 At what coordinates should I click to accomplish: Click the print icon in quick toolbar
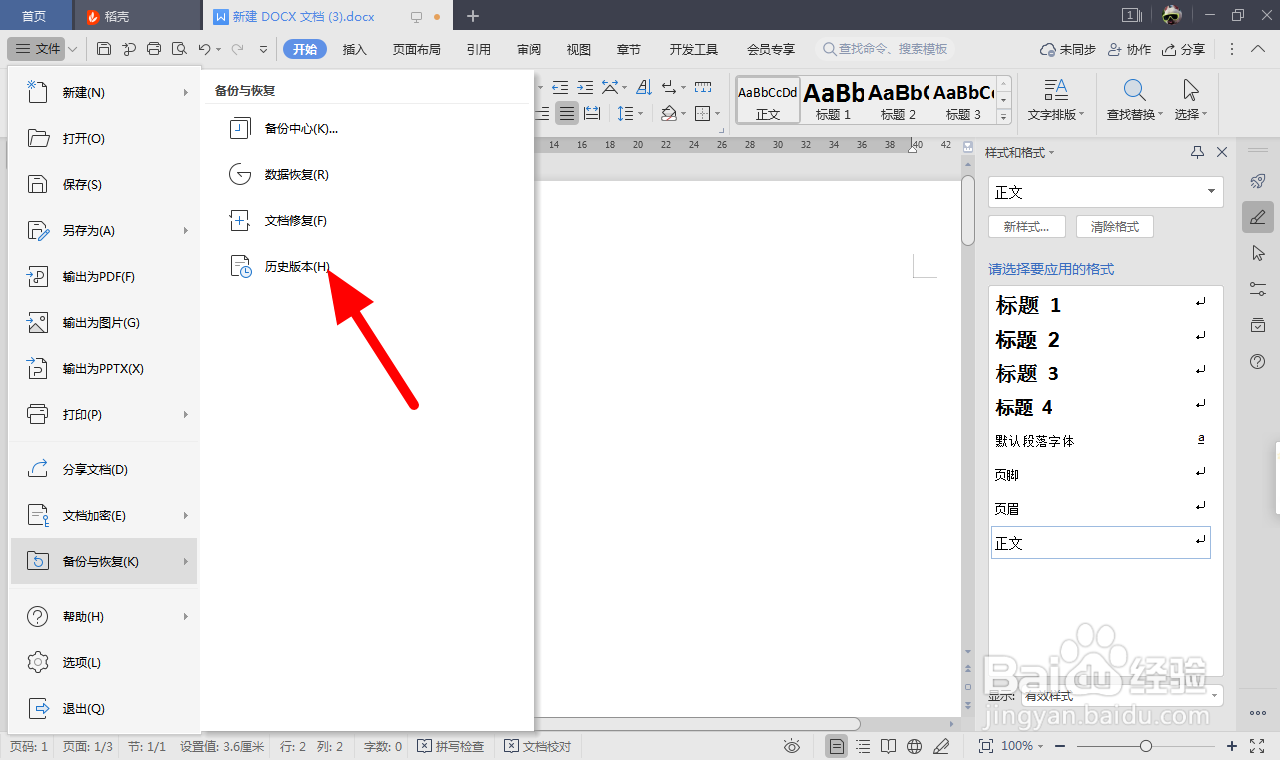[154, 49]
